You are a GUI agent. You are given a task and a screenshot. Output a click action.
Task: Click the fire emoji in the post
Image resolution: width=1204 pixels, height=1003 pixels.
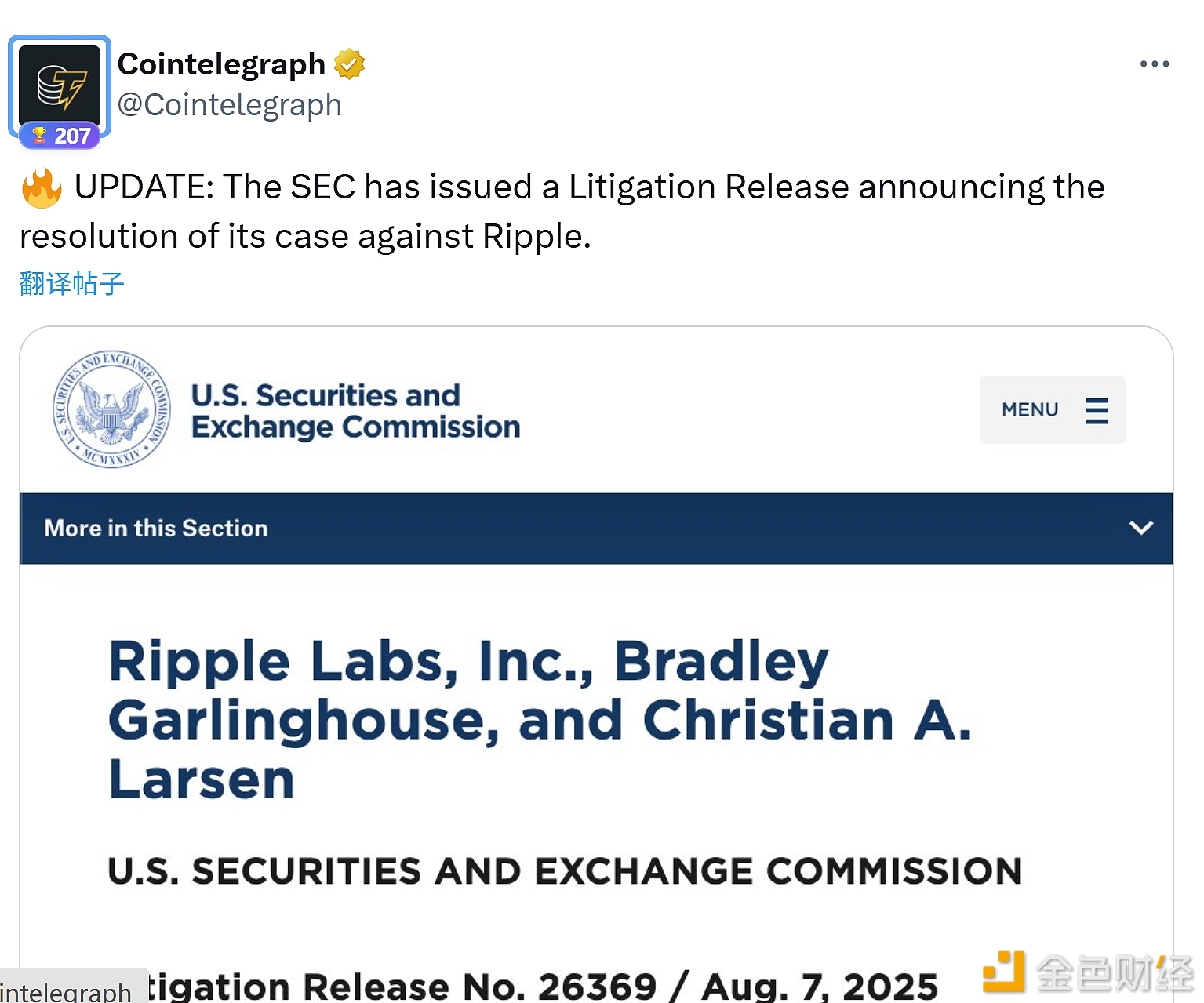(42, 188)
